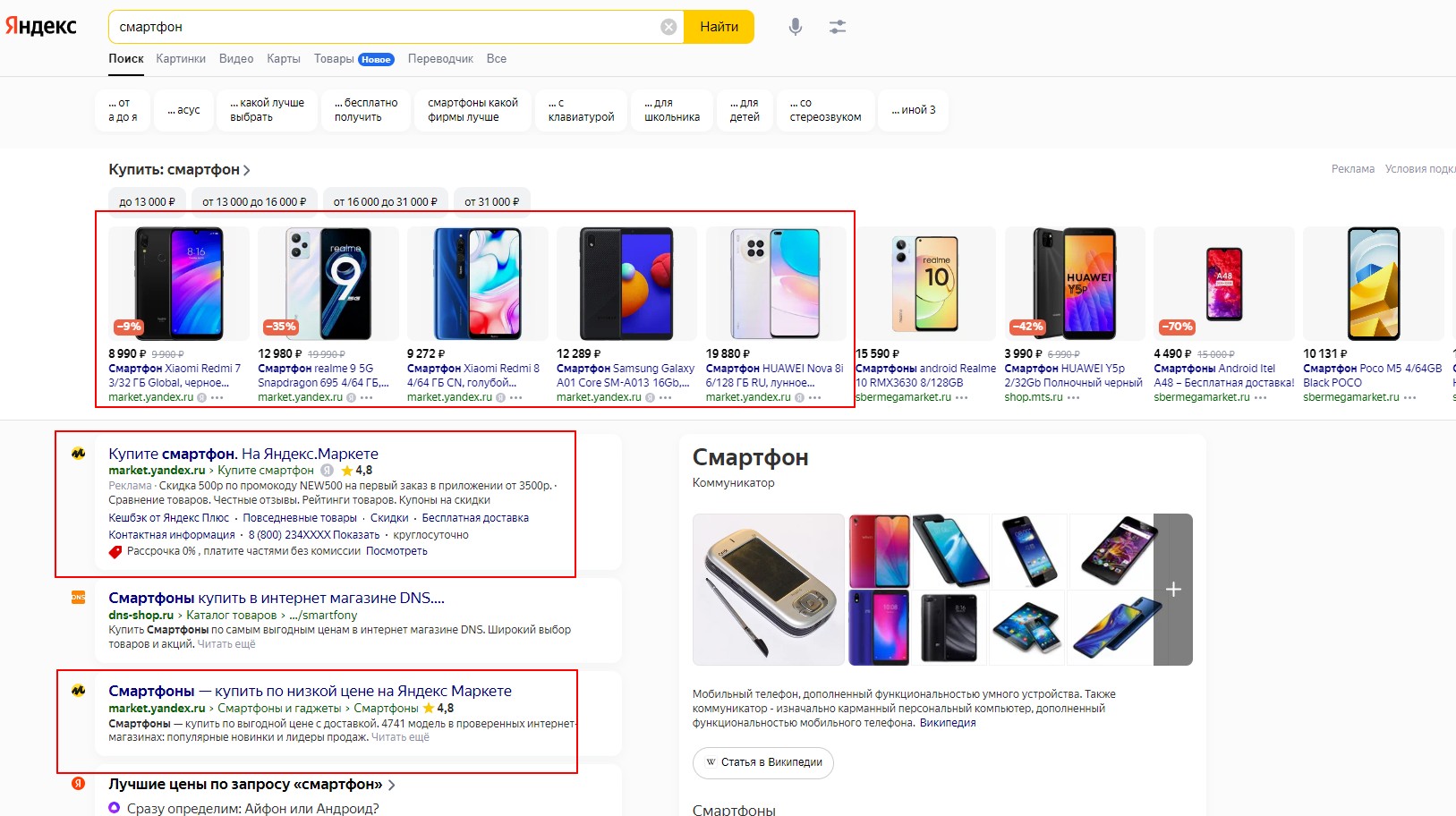Open the Все tab menu
This screenshot has width=1456, height=816.
tap(497, 59)
